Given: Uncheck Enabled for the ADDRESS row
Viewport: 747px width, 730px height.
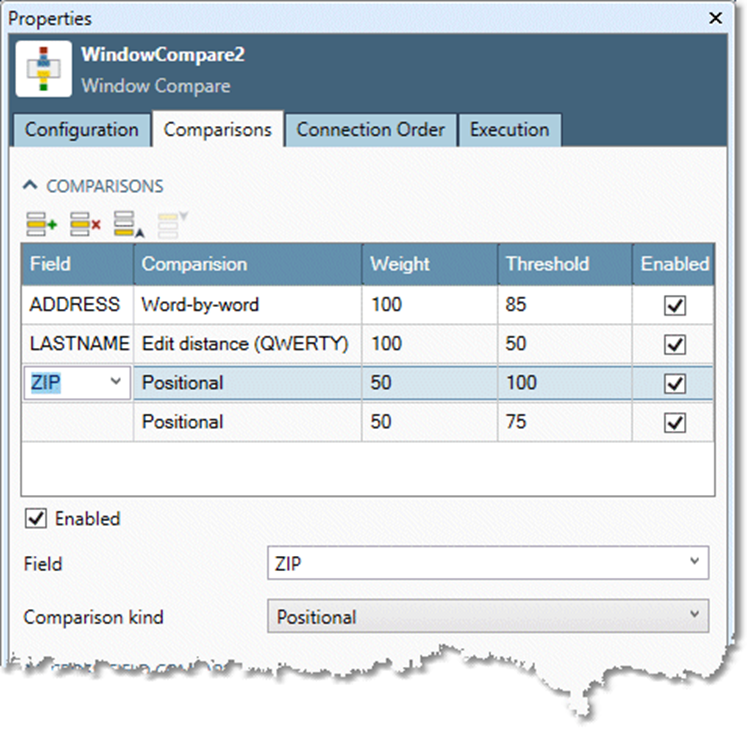Looking at the screenshot, I should (675, 305).
